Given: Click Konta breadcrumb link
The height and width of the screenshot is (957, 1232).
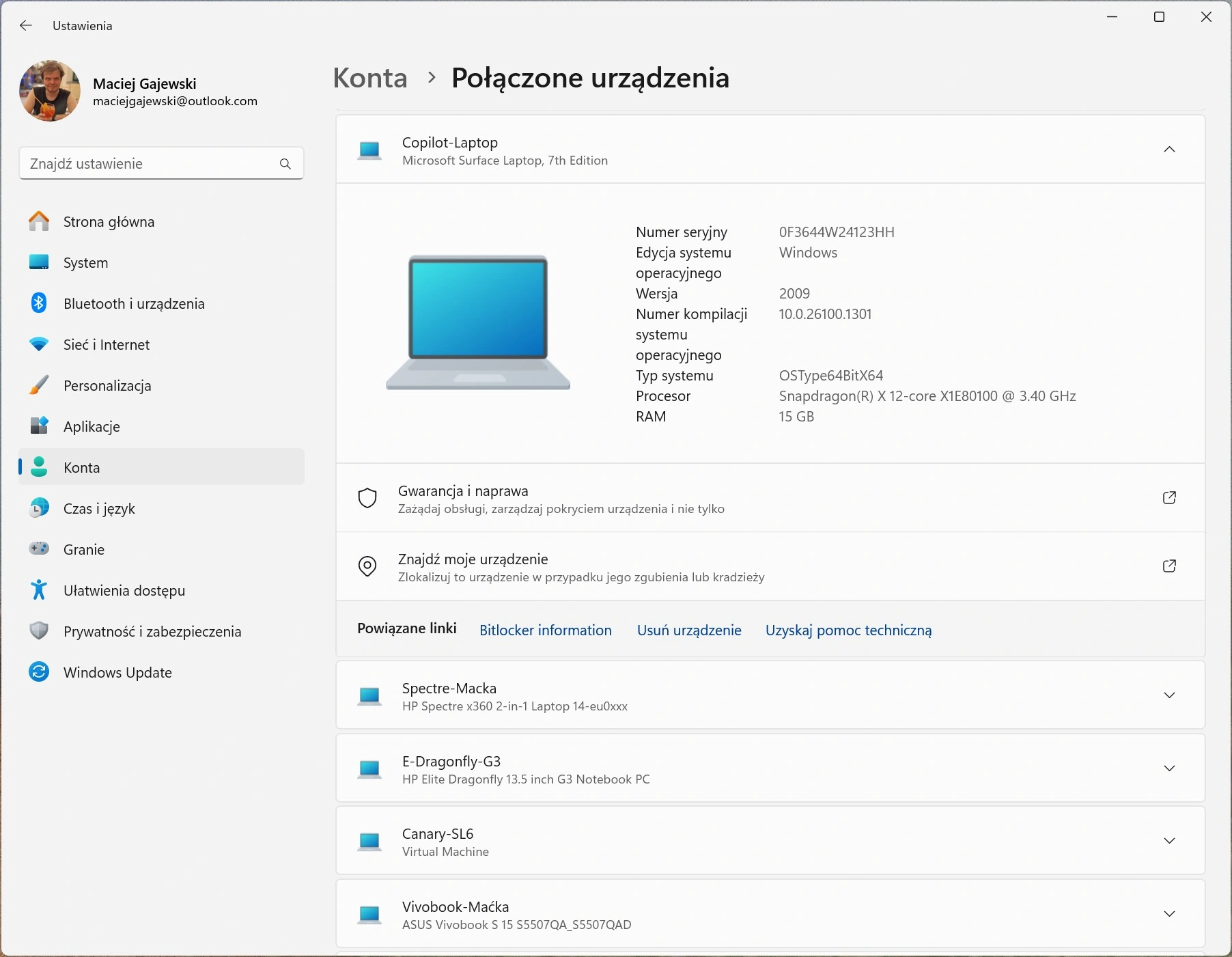Looking at the screenshot, I should pos(370,78).
